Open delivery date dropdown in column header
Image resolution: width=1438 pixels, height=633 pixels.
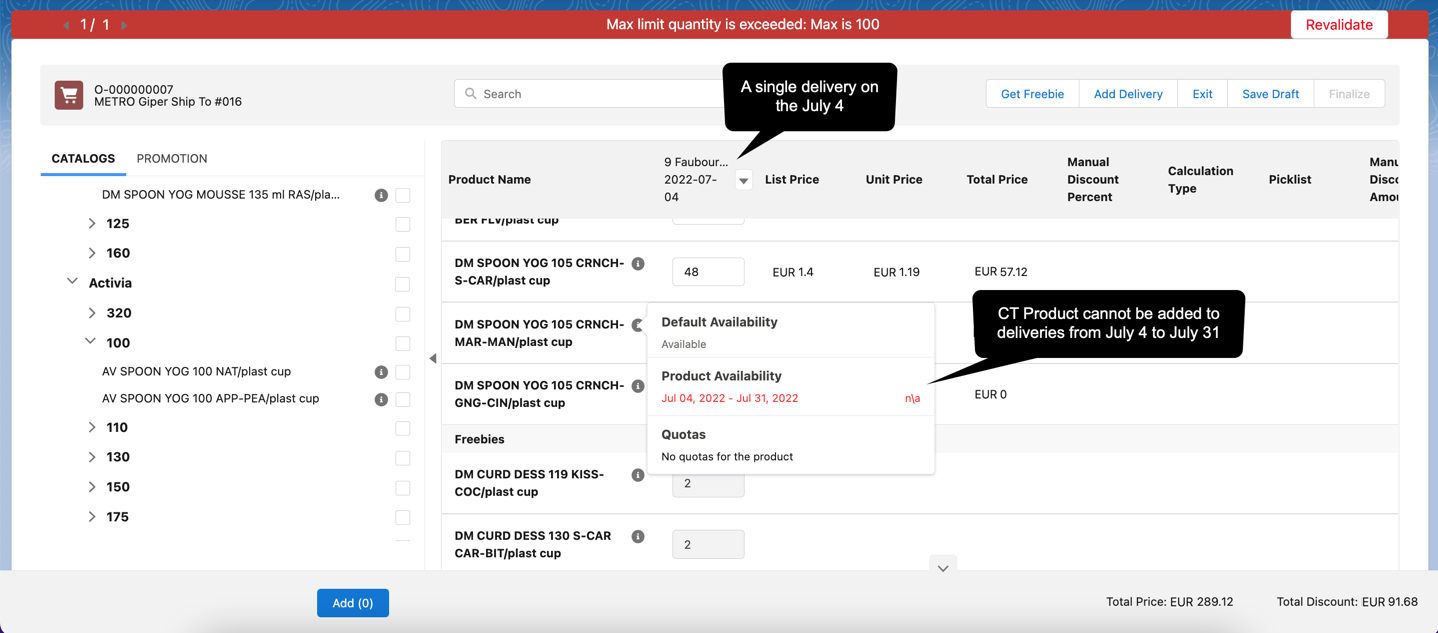pyautogui.click(x=743, y=181)
